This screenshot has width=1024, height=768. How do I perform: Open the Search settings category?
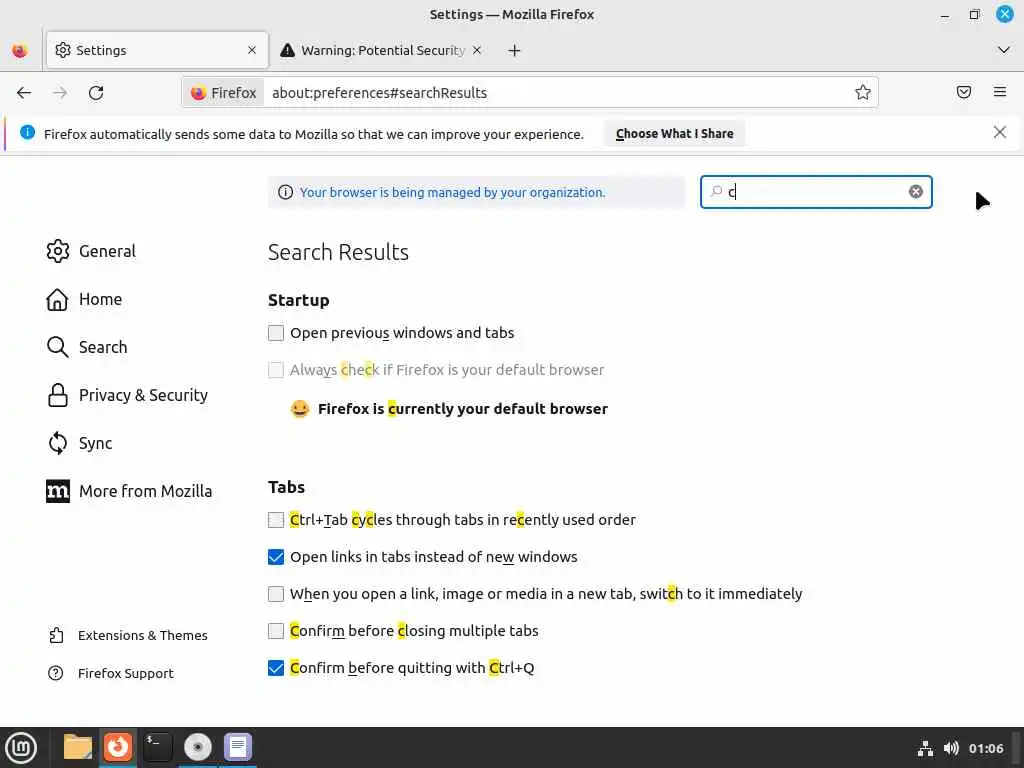point(86,347)
